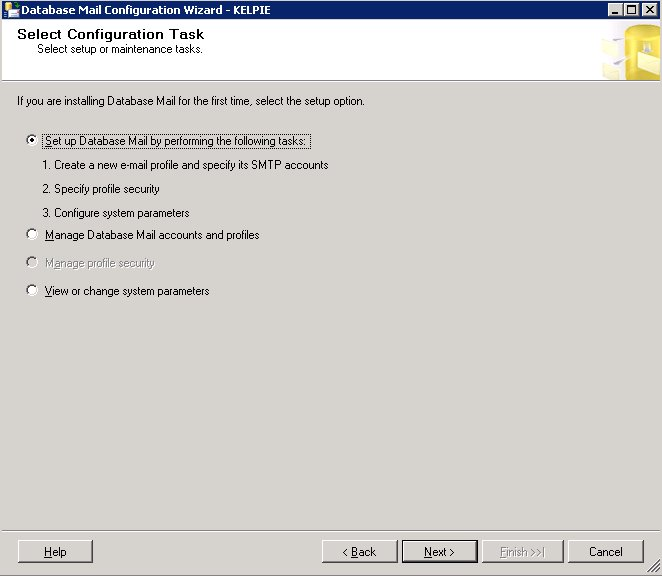Click step 2 Specify profile security text
Viewport: 662px width, 576px height.
coord(101,189)
